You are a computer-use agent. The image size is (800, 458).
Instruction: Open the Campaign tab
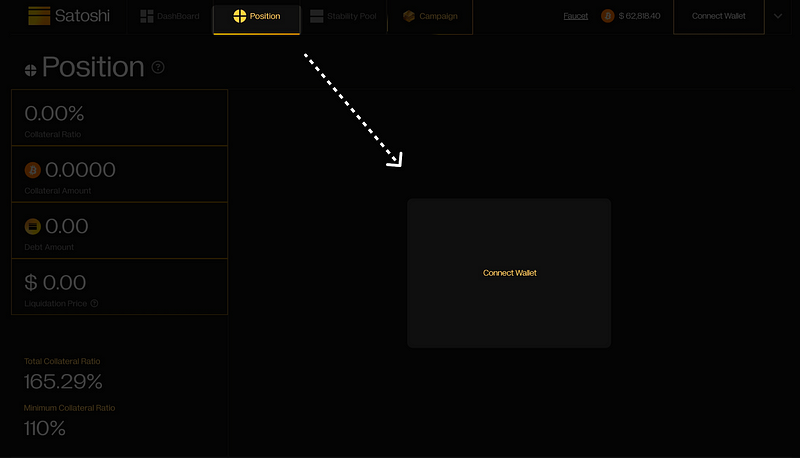pyautogui.click(x=430, y=16)
